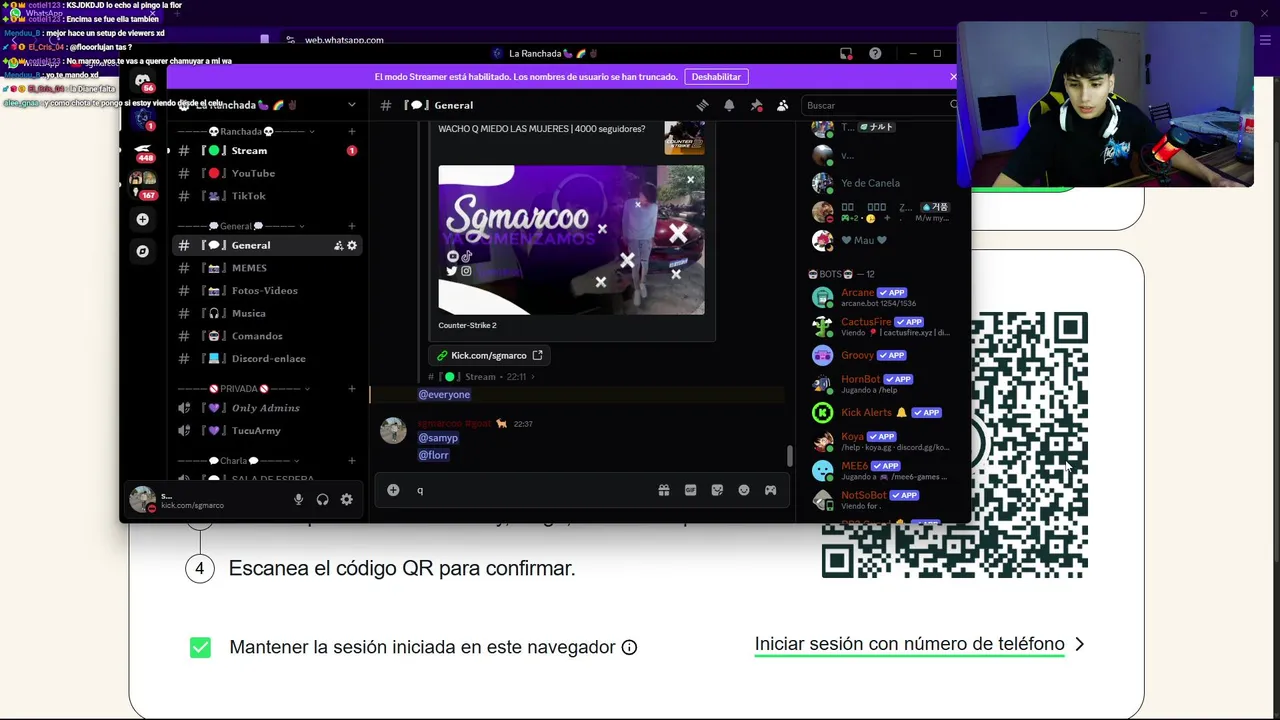Jump to forwarded Stream channel source
Screen dimensions: 1280x720
(481, 377)
